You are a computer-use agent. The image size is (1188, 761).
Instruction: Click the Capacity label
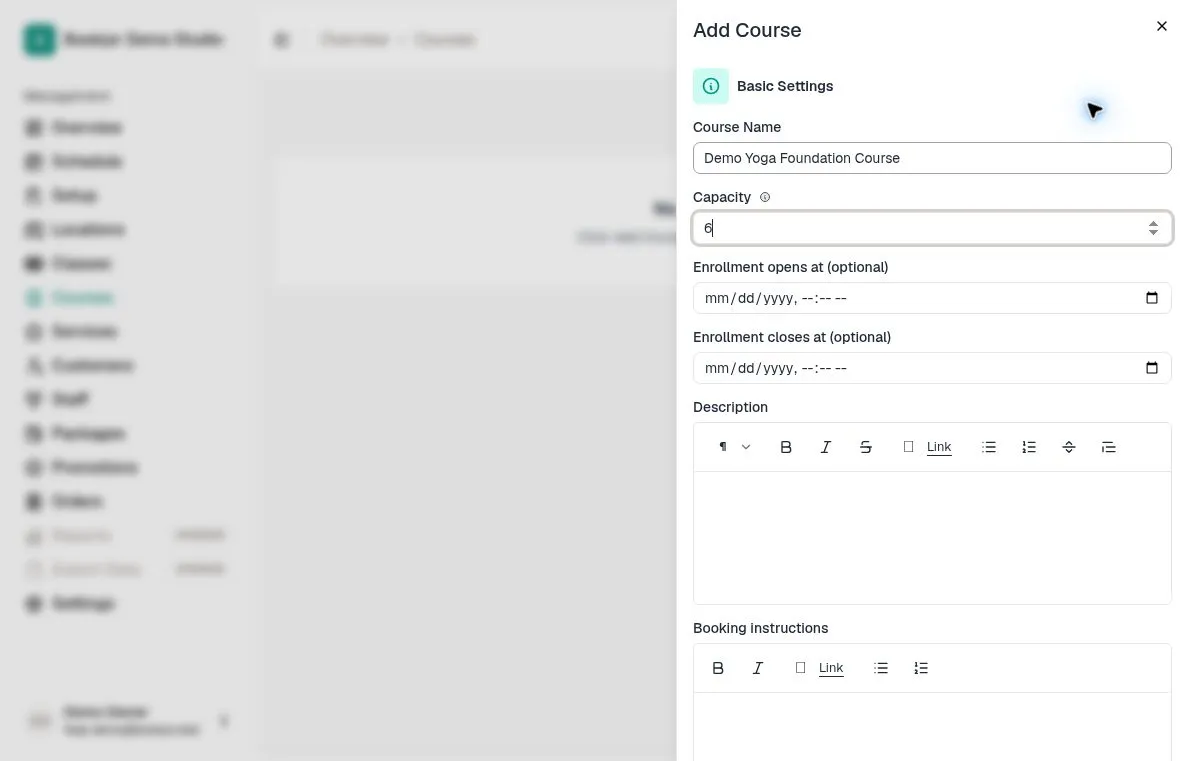coord(722,197)
